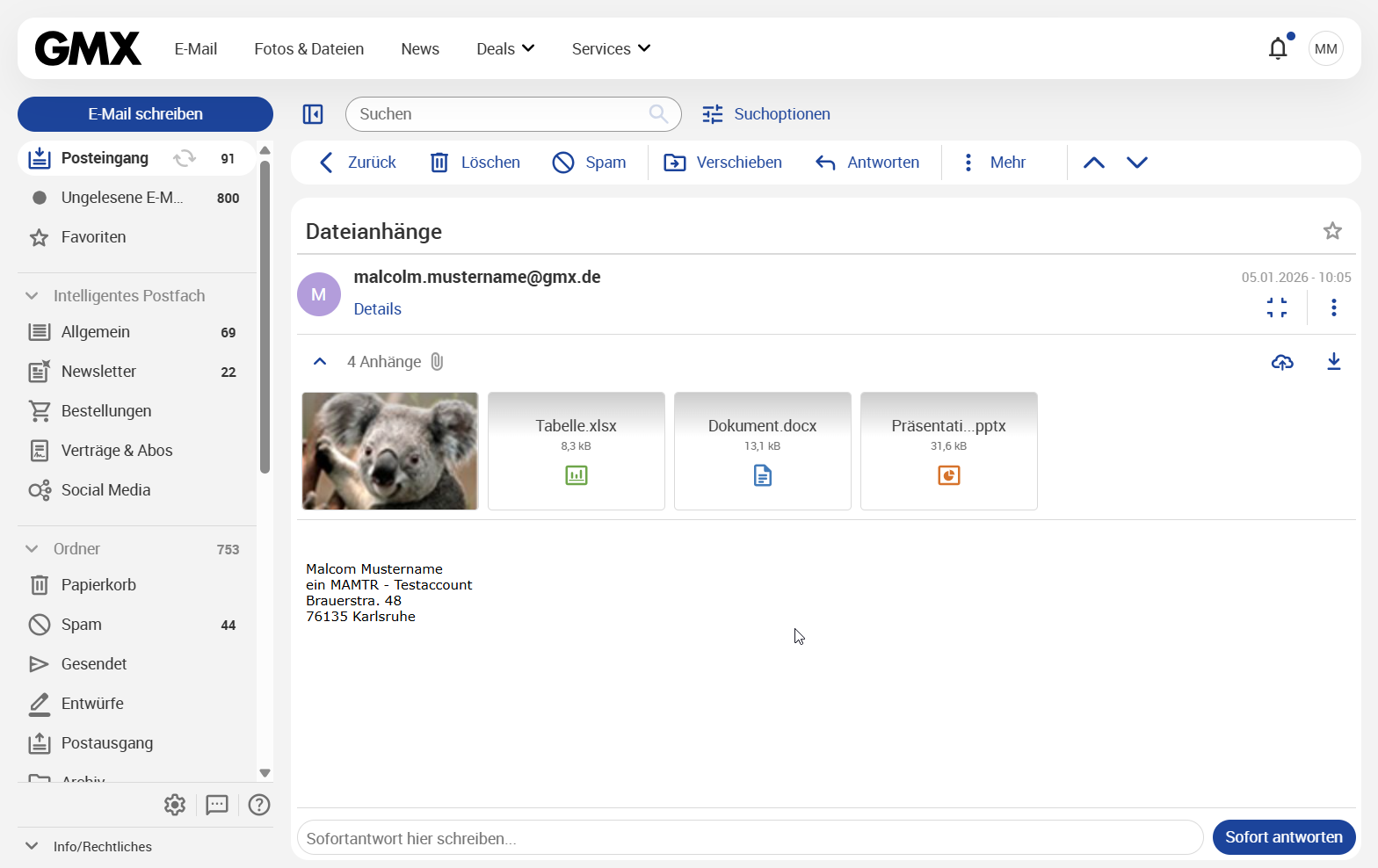Go to previous email arrow up

click(x=1093, y=163)
